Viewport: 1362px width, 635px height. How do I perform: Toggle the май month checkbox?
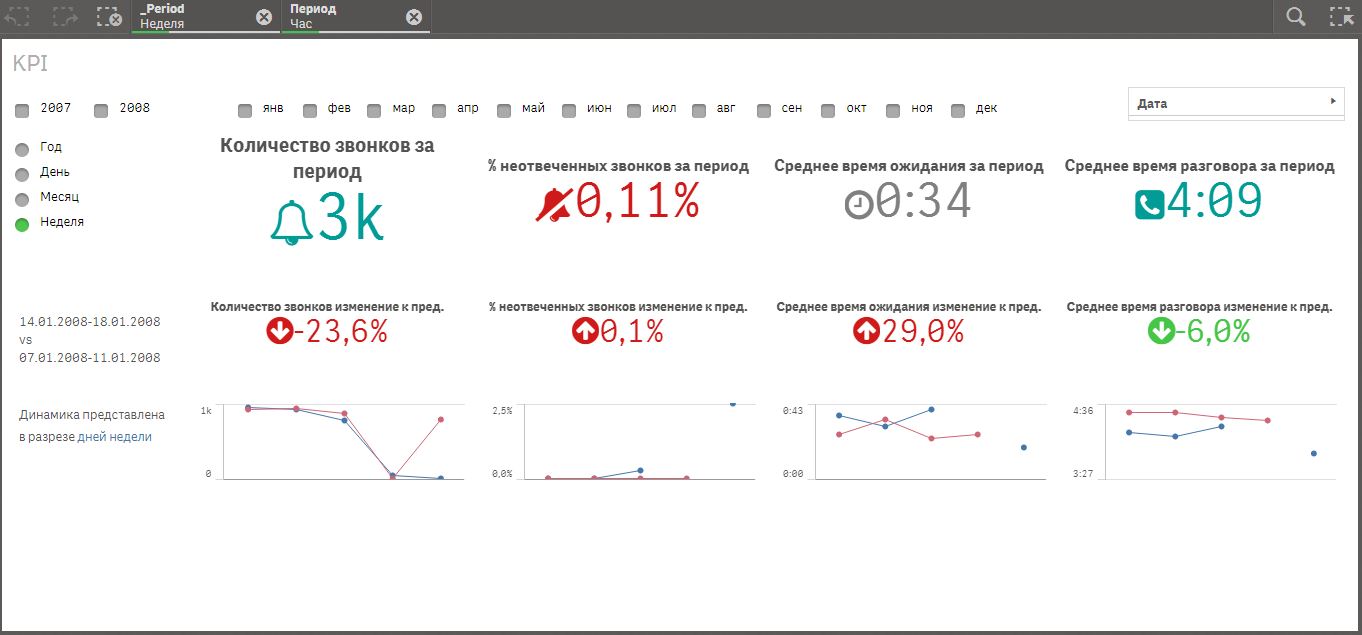click(504, 110)
